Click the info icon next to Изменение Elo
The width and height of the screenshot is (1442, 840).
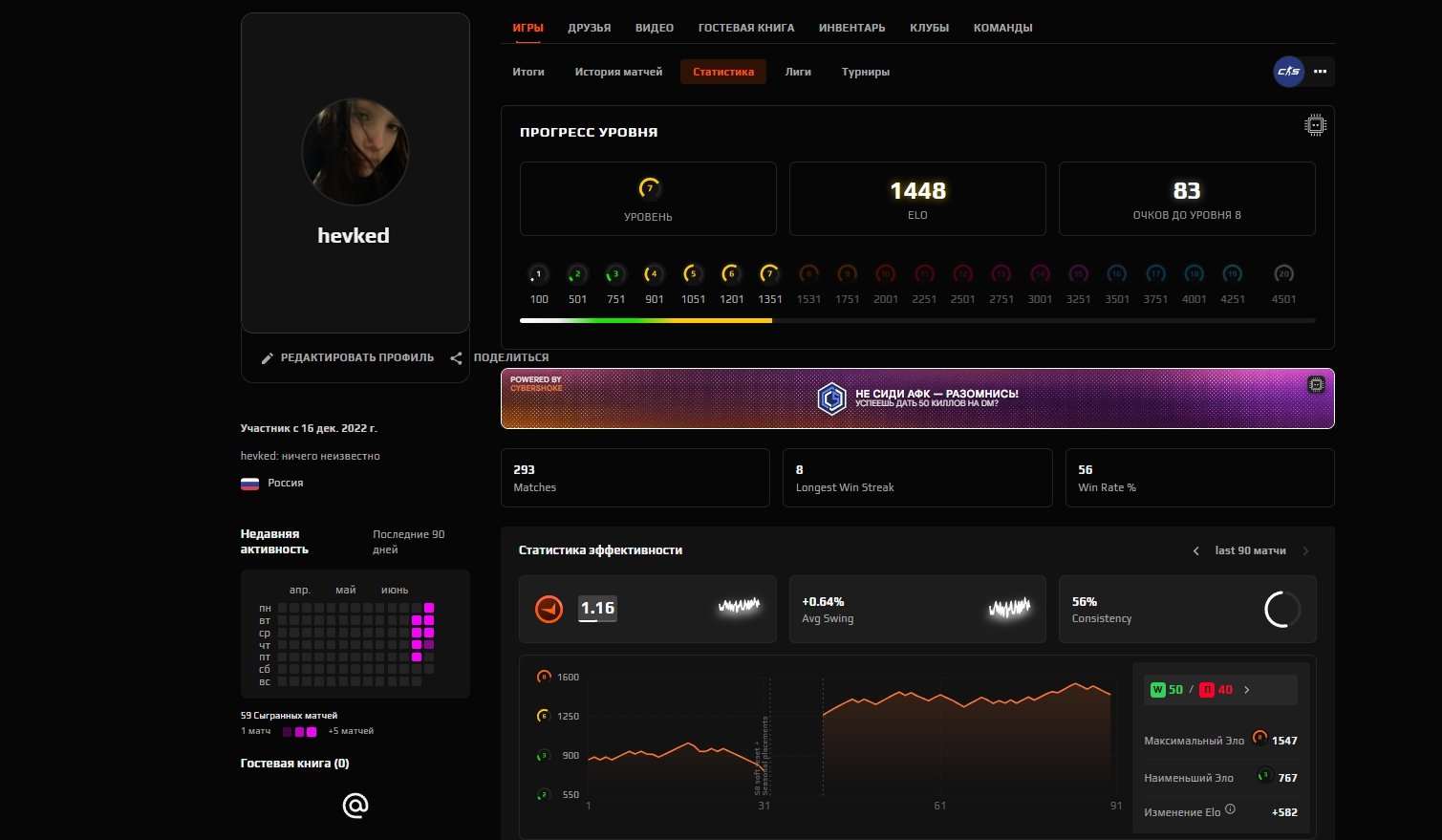tap(1230, 809)
